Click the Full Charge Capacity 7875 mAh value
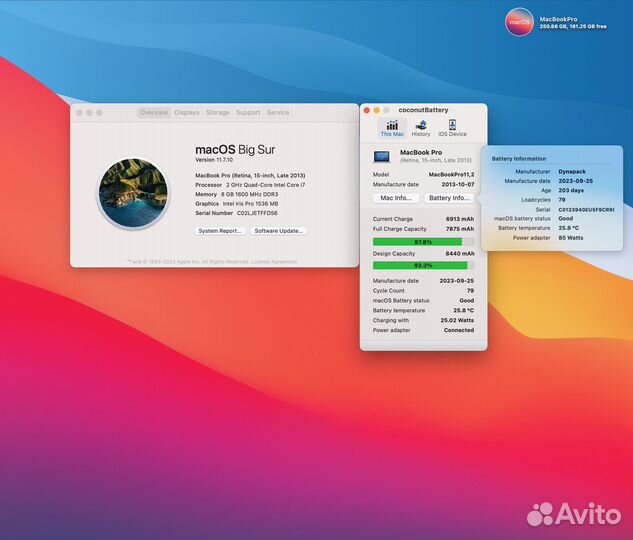 [460, 229]
